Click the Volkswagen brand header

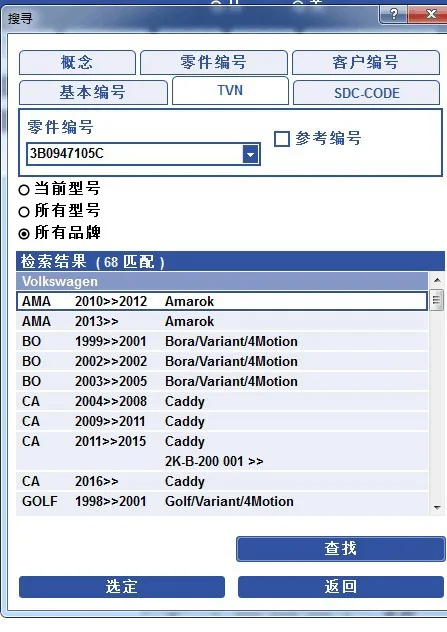[222, 281]
